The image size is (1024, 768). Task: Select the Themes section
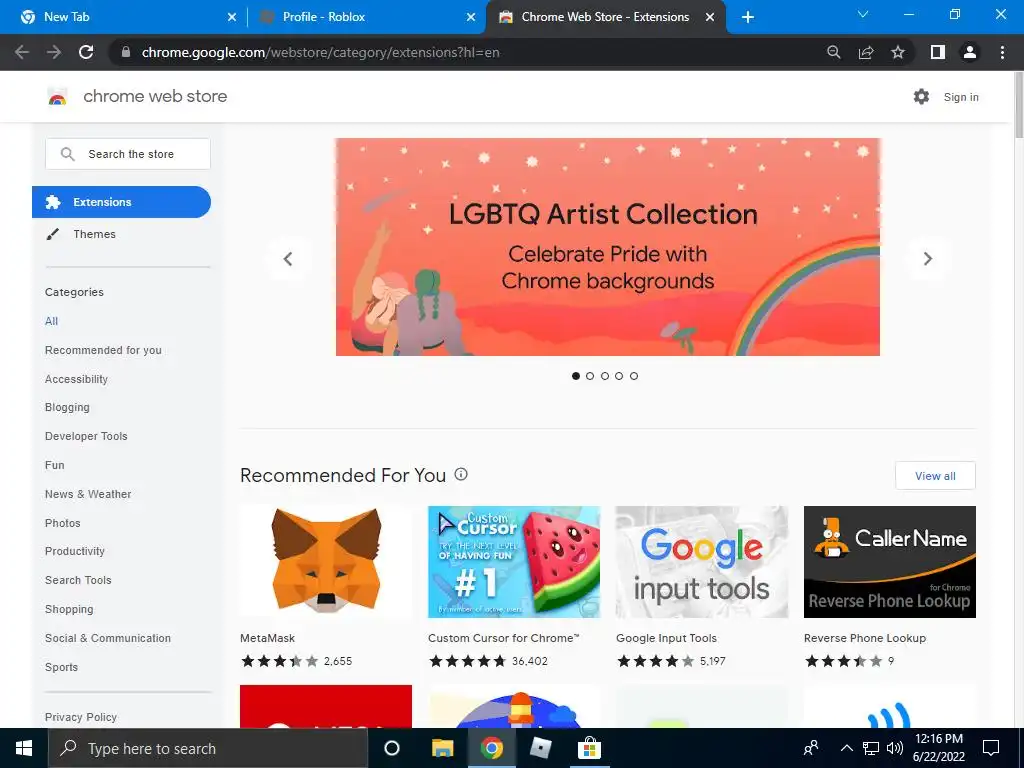pyautogui.click(x=94, y=234)
